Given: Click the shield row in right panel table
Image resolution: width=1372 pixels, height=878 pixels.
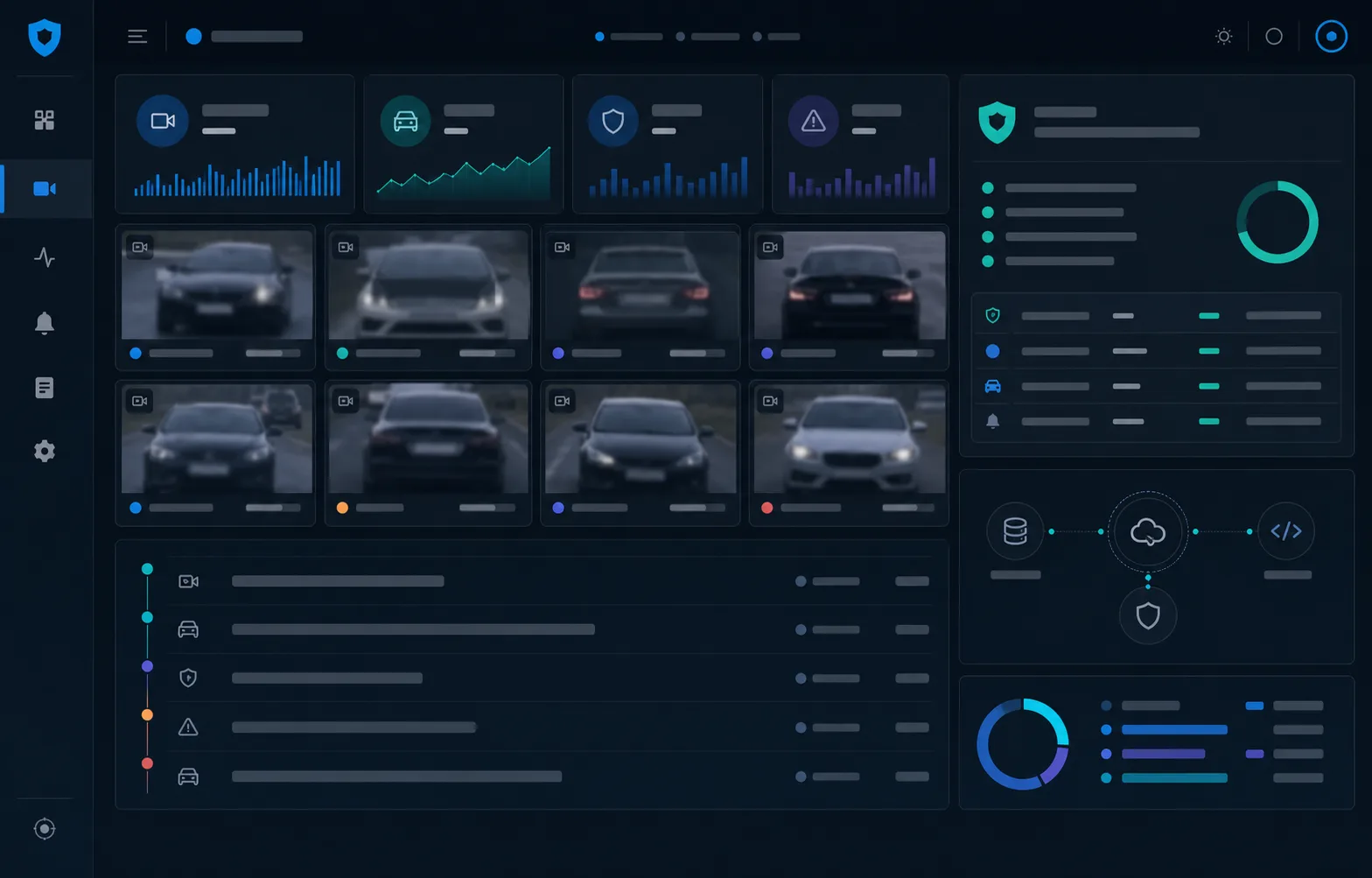Looking at the screenshot, I should click(x=1156, y=315).
